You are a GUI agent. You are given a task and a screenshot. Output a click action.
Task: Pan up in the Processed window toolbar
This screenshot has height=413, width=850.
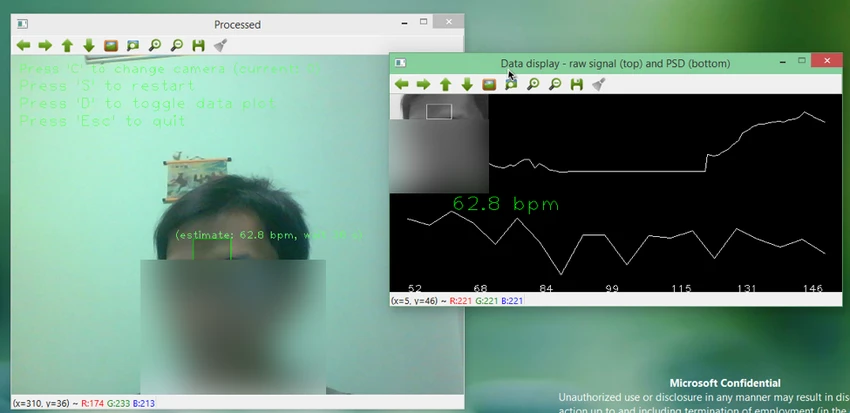(67, 46)
